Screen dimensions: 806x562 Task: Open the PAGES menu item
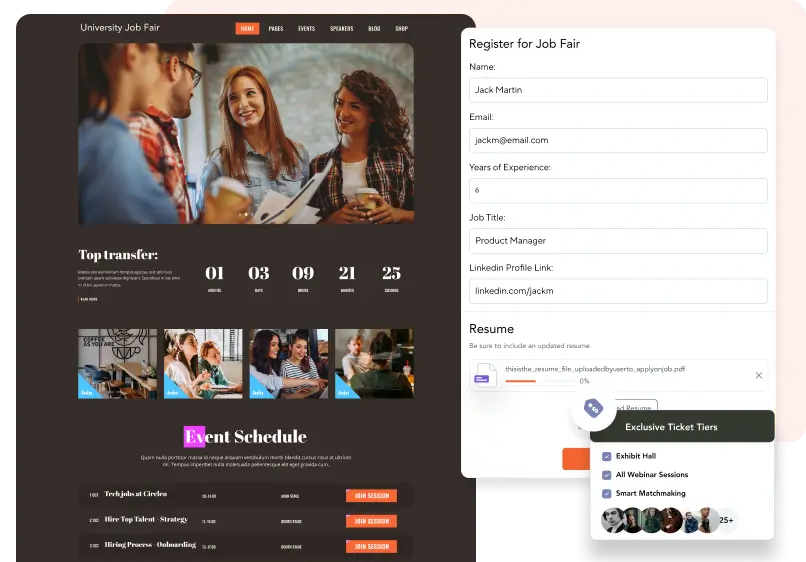(x=276, y=29)
